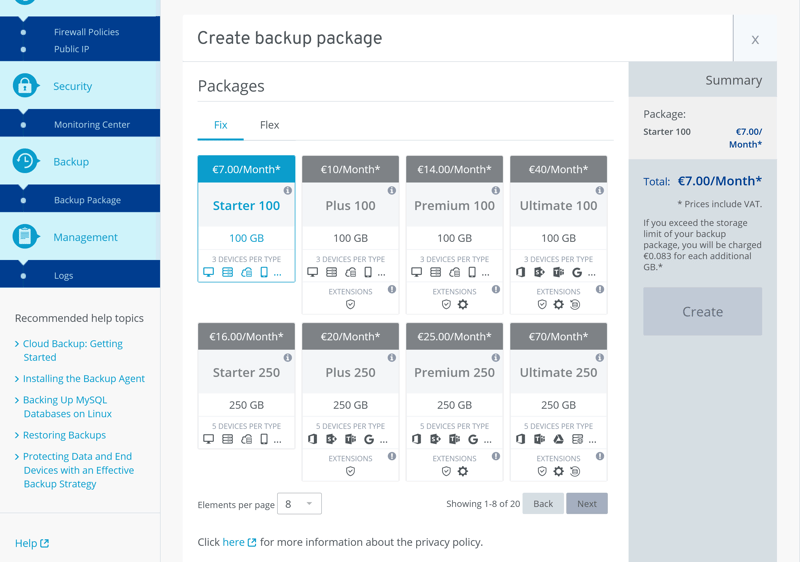The height and width of the screenshot is (562, 800).
Task: Click the Backup clock icon in sidebar
Action: coord(25,161)
